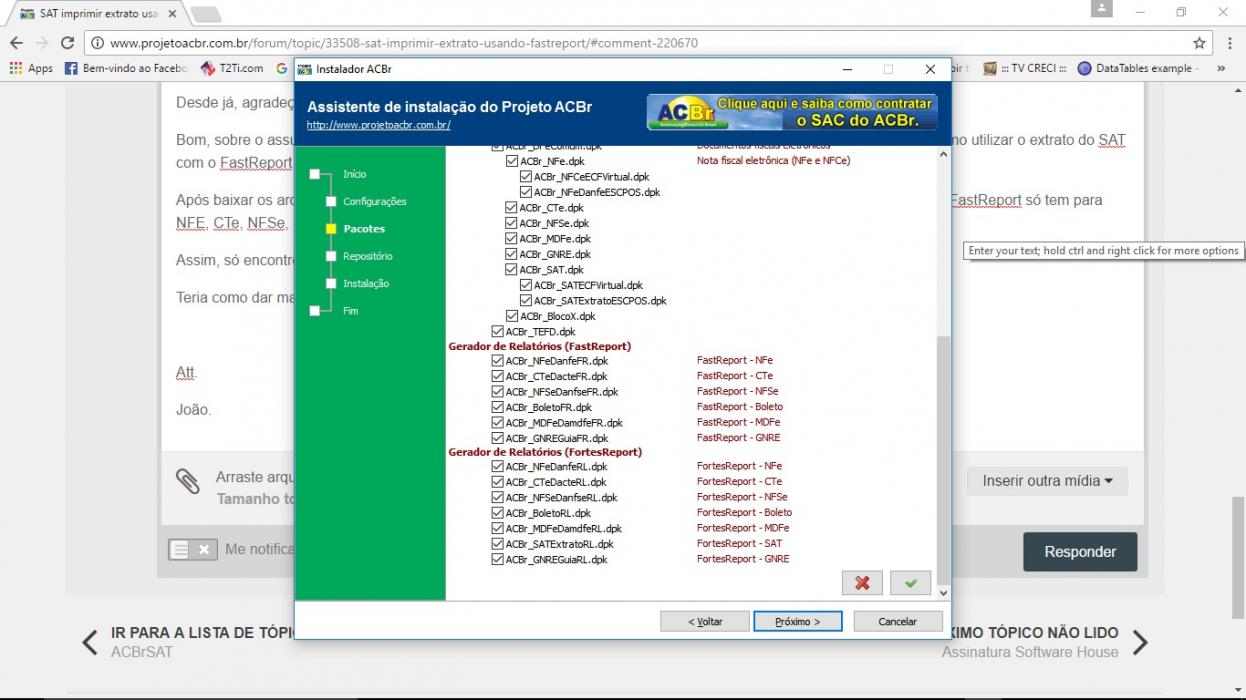Click the IR PARA A LISTA DE TÓPICOS link
This screenshot has height=700, width=1246.
tap(202, 633)
